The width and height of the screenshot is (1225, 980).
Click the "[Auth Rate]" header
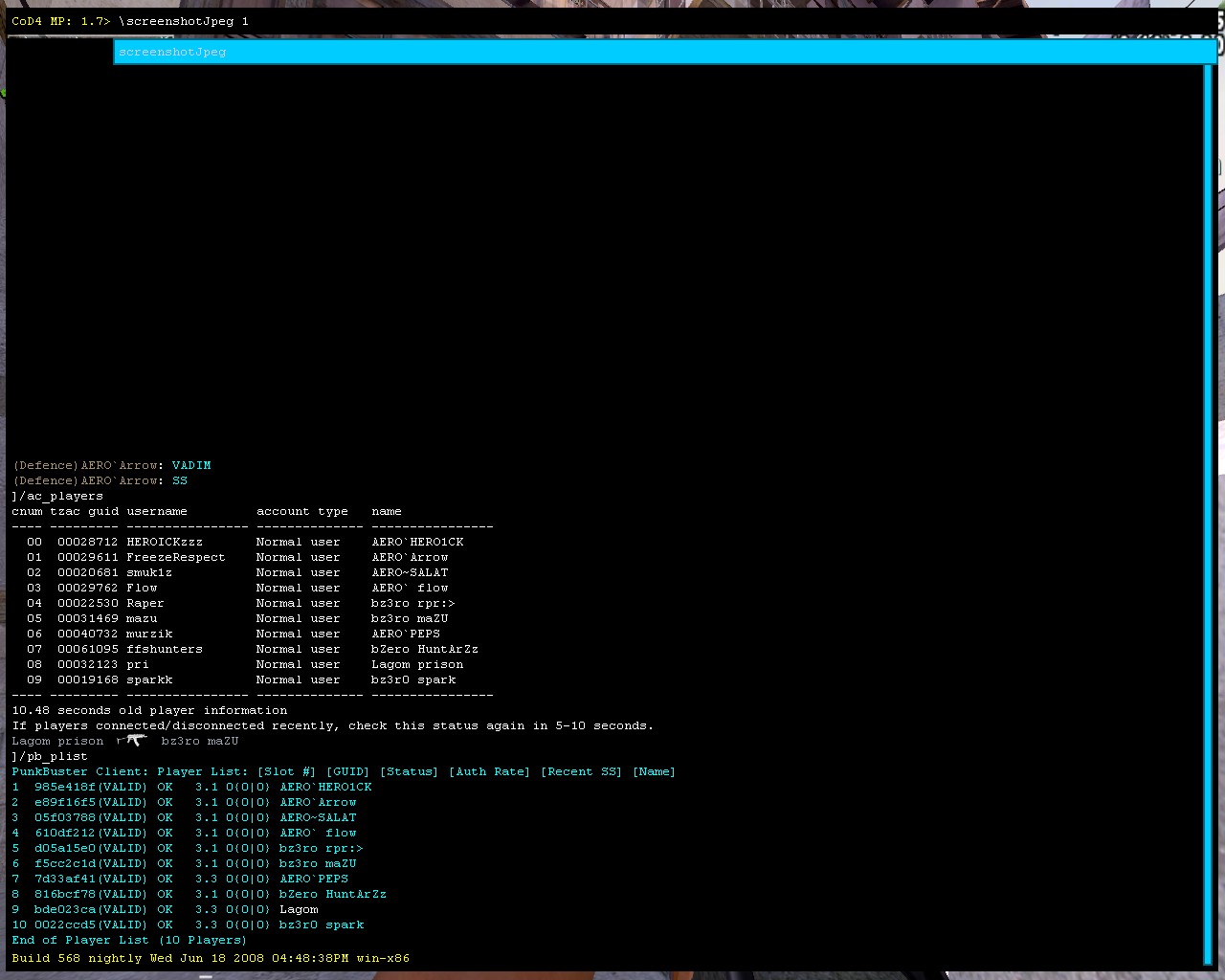[489, 771]
